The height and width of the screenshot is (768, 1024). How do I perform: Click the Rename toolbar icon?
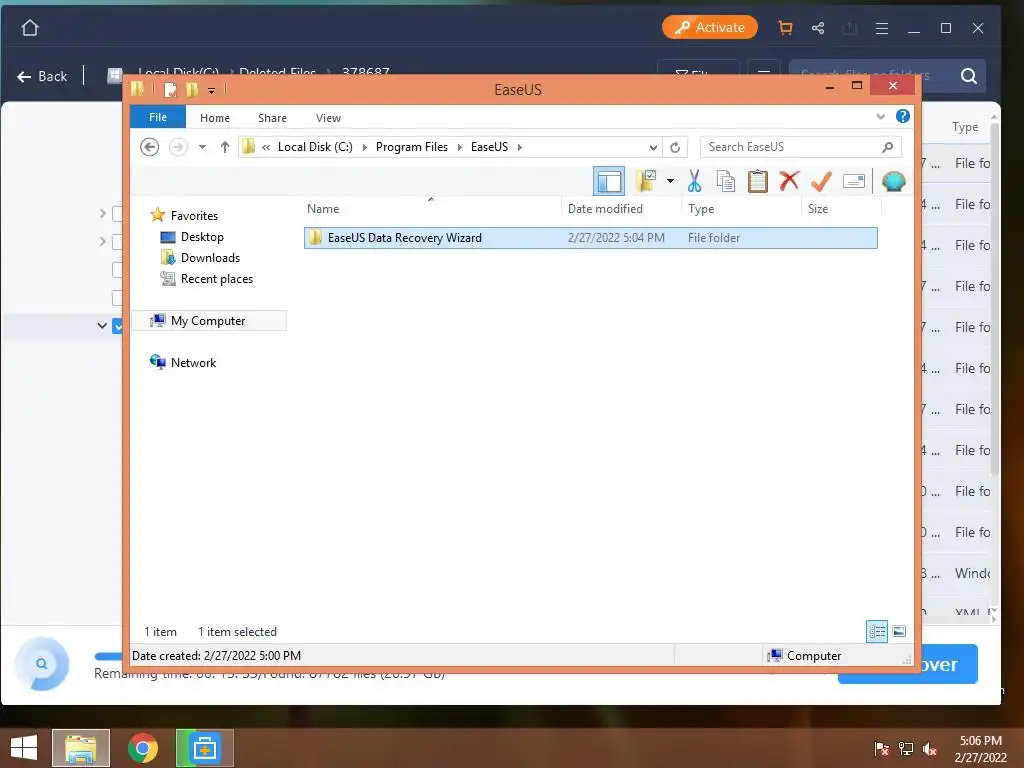tap(854, 181)
